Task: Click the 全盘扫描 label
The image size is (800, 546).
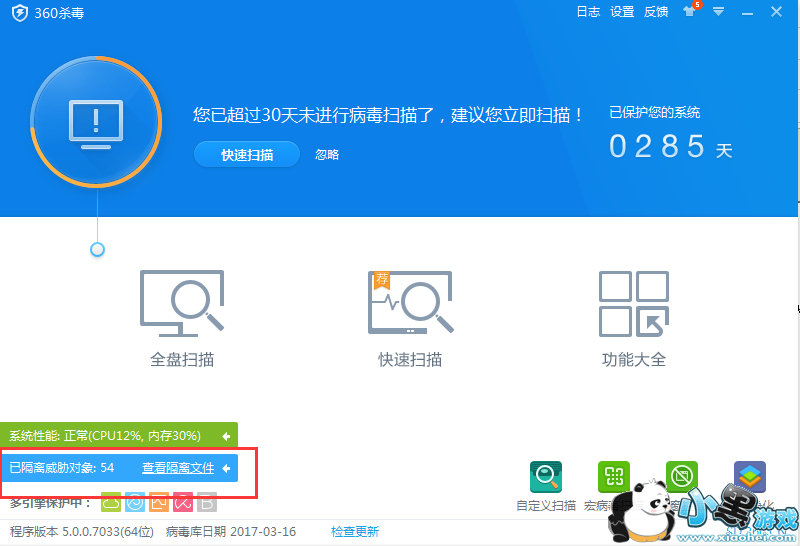Action: coord(182,360)
